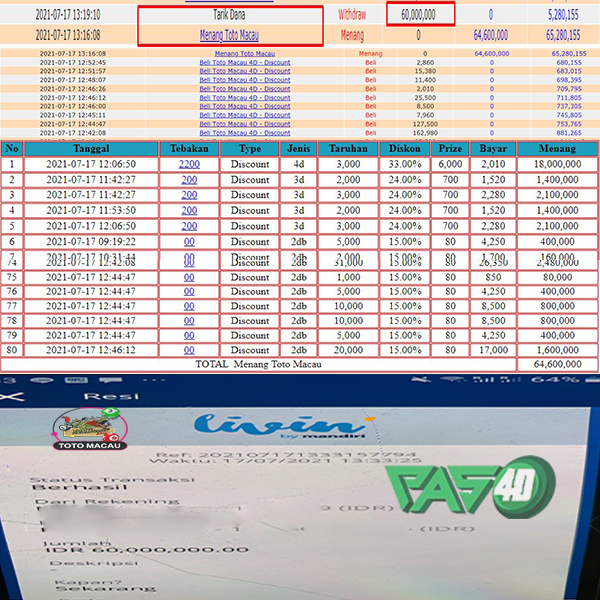The image size is (600, 600).
Task: Select the 17,000 Bayar cell in row 80
Action: pyautogui.click(x=493, y=350)
